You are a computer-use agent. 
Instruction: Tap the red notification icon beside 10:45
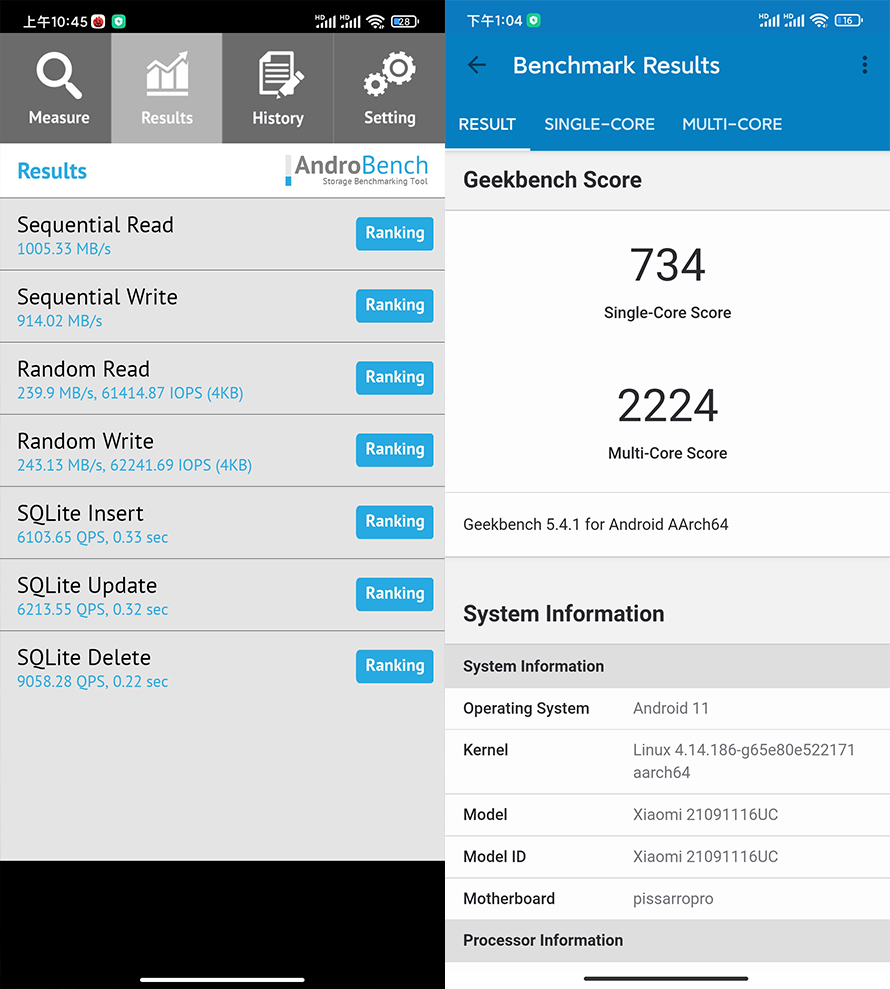[x=98, y=21]
